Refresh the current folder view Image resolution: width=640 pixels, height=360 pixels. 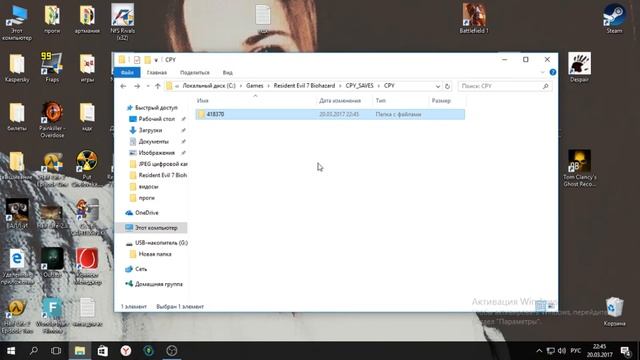pyautogui.click(x=447, y=86)
